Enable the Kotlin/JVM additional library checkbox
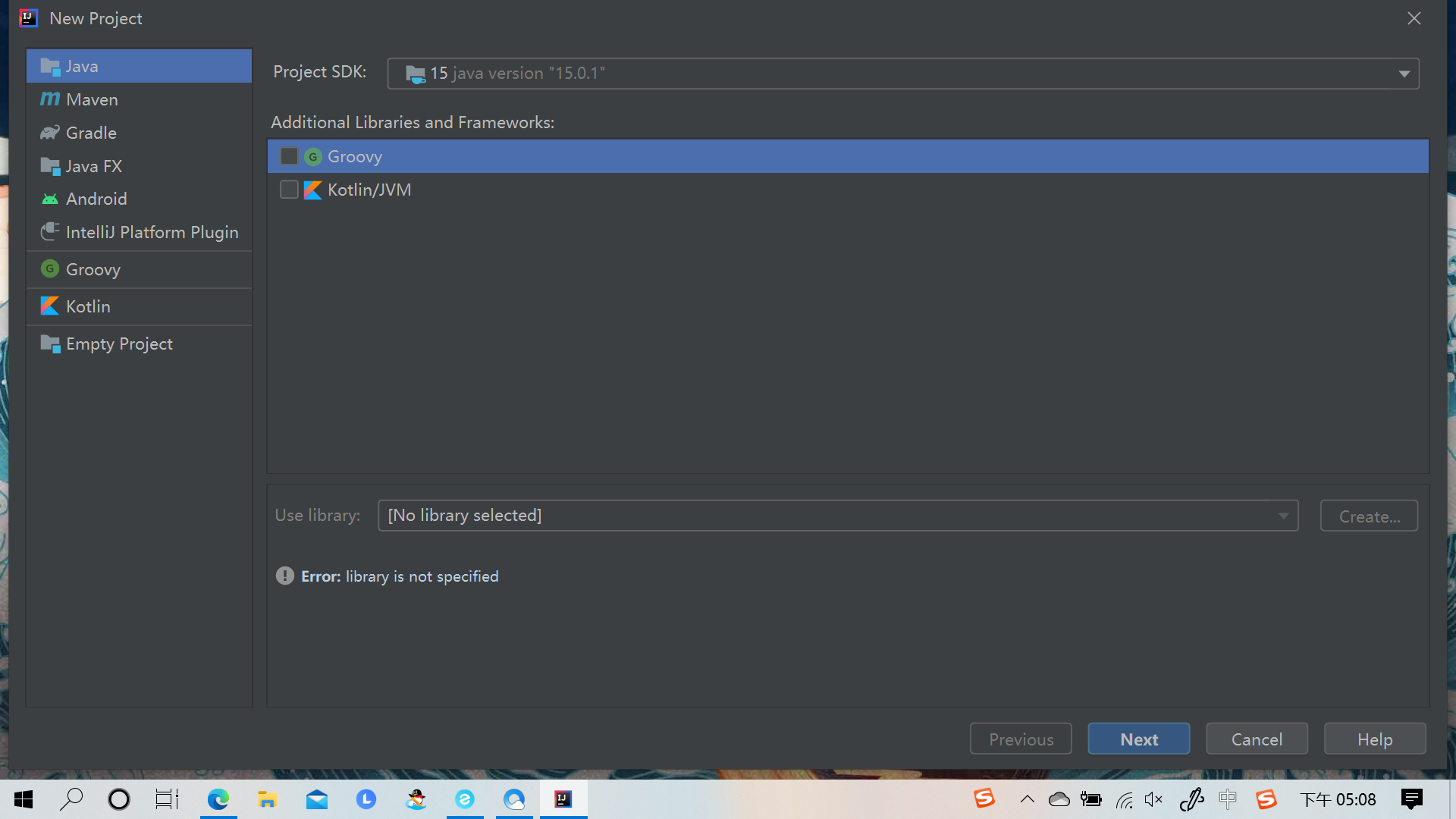 tap(288, 189)
